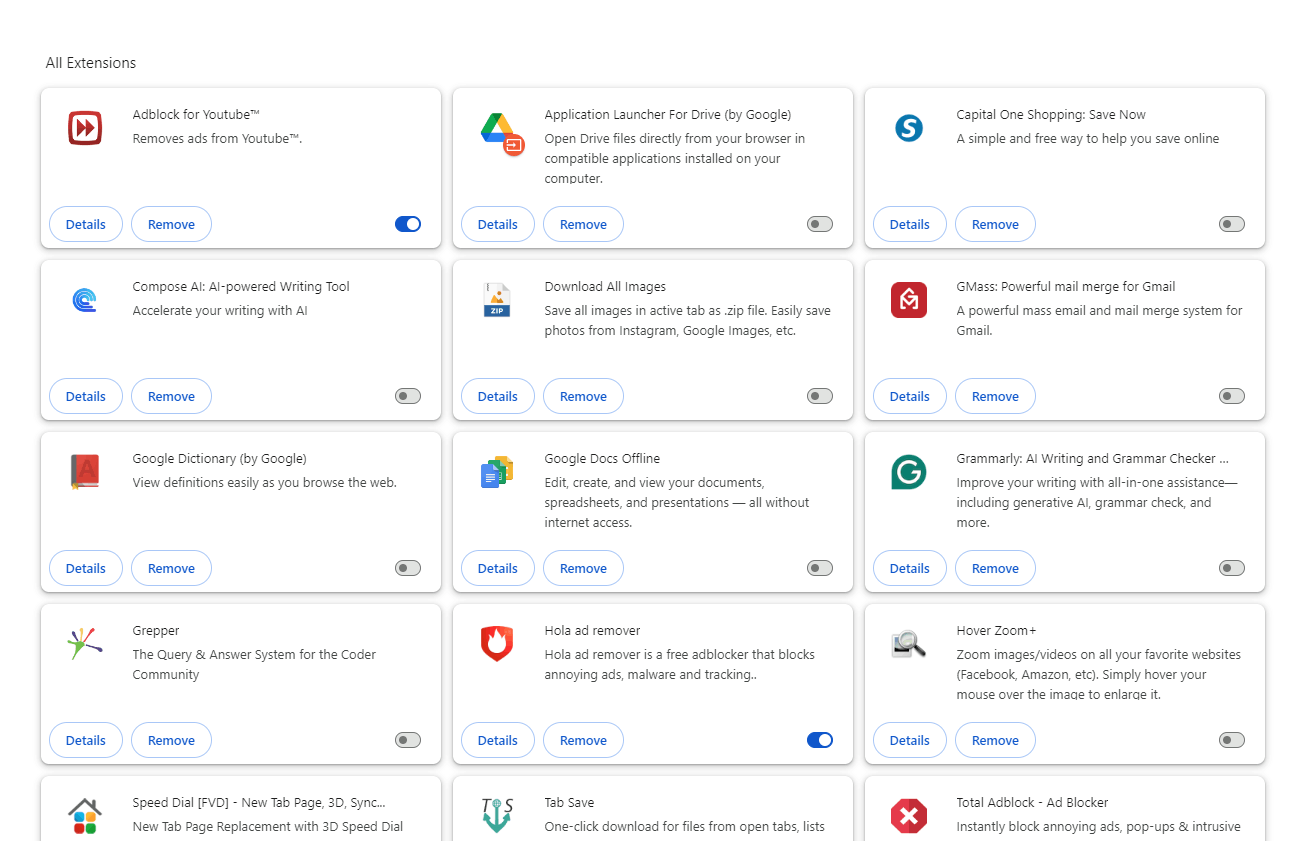Click the Compose AI extension icon

point(85,300)
